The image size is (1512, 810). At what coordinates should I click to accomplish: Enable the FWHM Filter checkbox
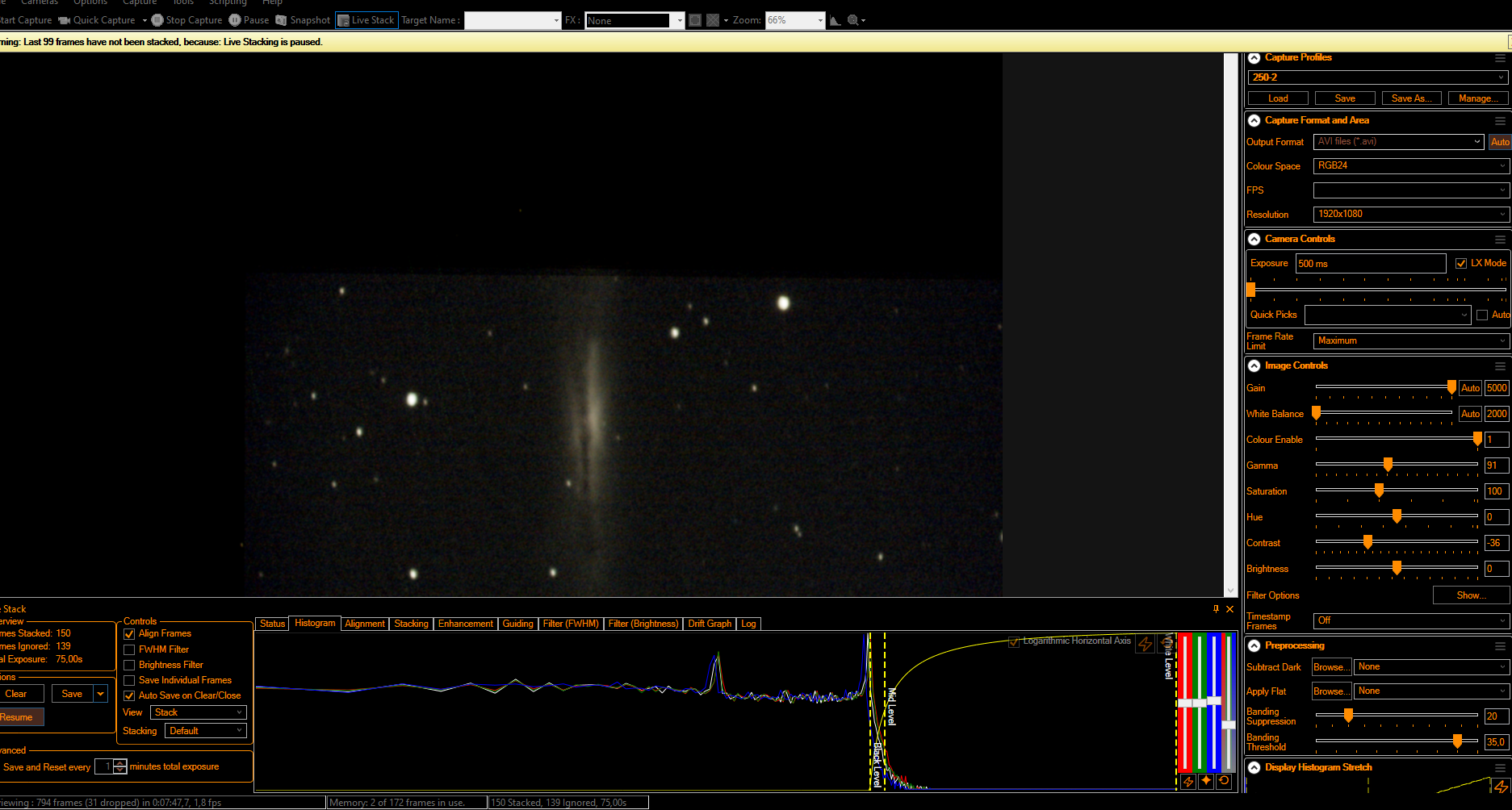coord(129,649)
